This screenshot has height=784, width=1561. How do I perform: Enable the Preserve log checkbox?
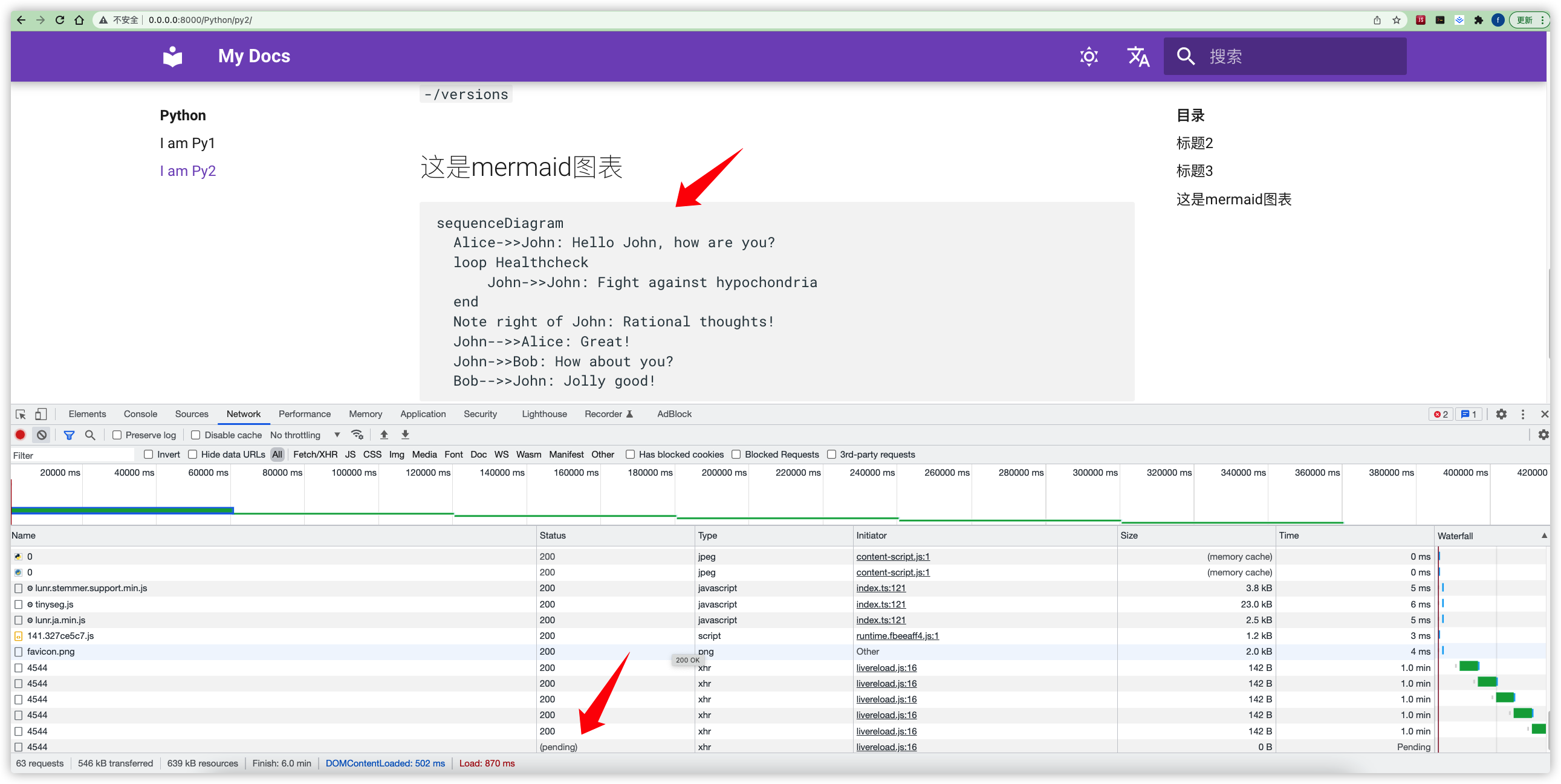coord(117,435)
